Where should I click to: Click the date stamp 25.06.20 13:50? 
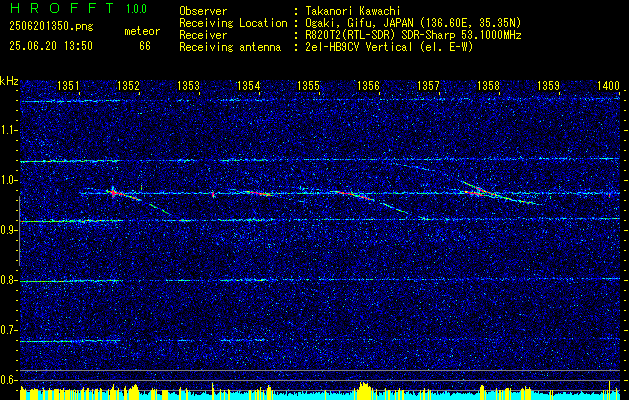[x=51, y=46]
